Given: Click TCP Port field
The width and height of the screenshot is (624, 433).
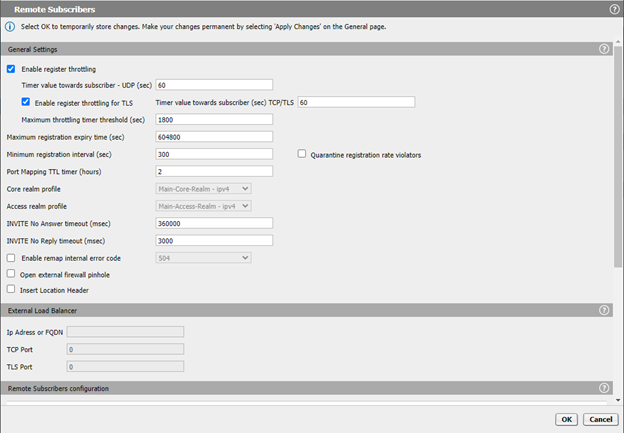Looking at the screenshot, I should (x=125, y=349).
